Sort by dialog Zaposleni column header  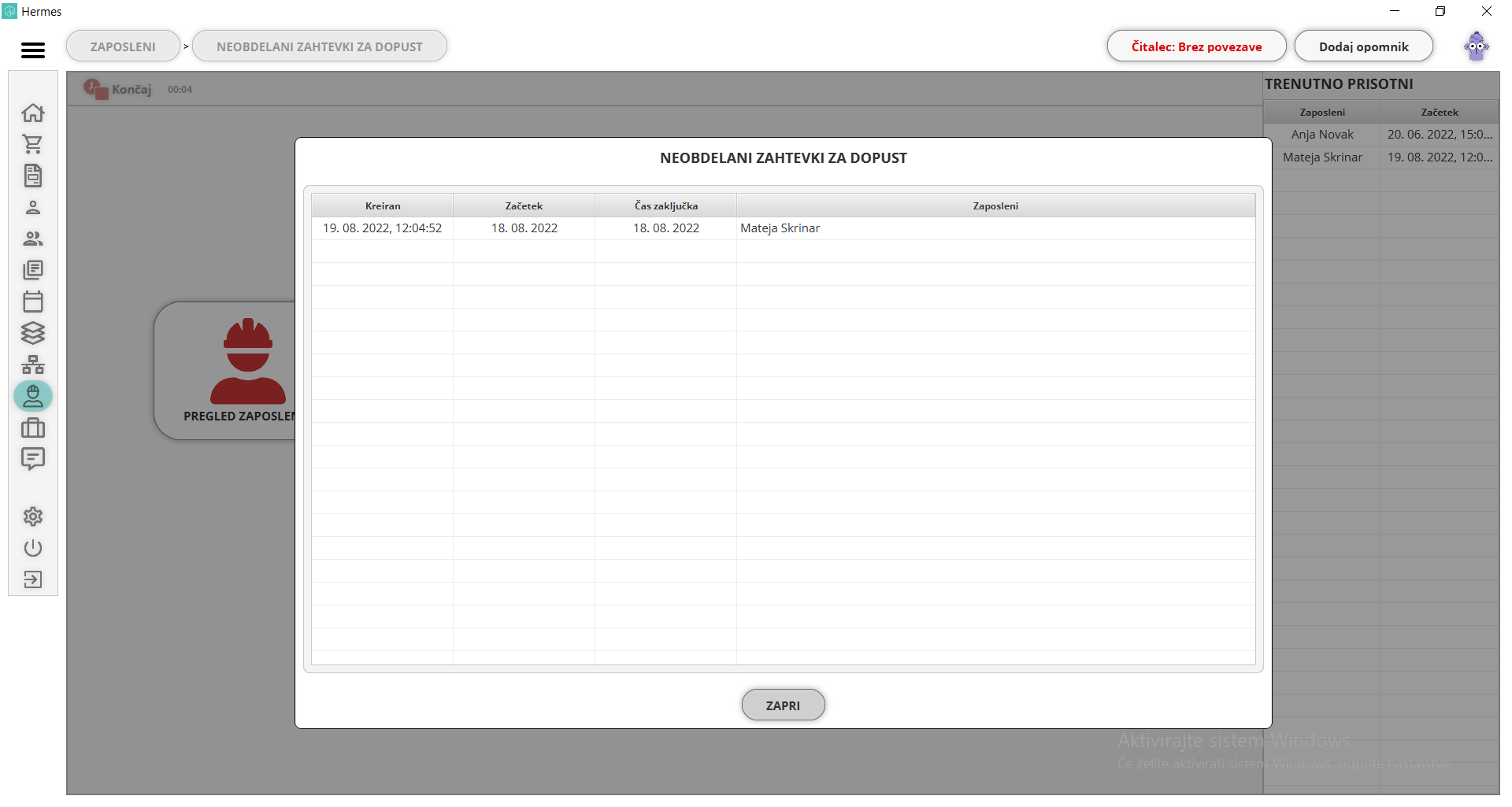pyautogui.click(x=995, y=205)
